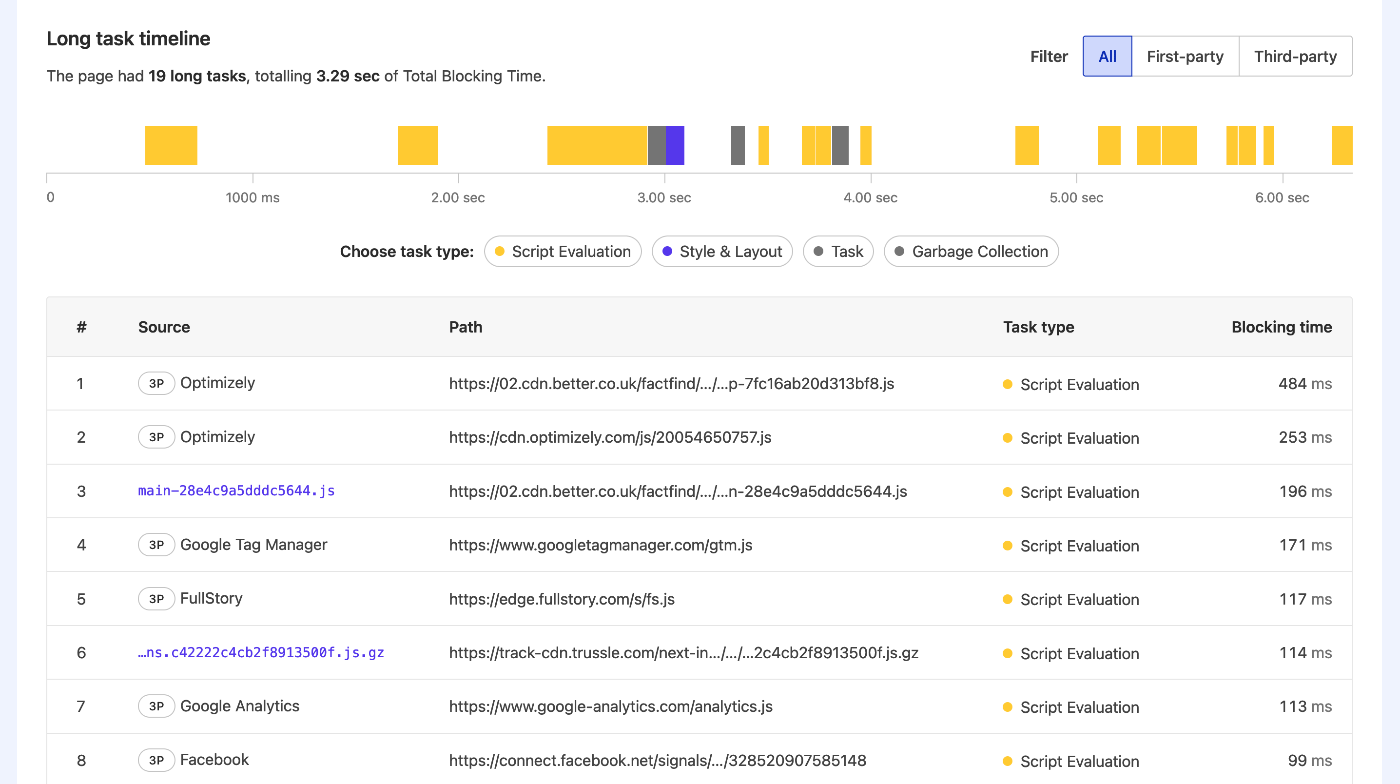Click the 3P badge next to Facebook
Viewport: 1400px width, 784px height.
click(156, 759)
